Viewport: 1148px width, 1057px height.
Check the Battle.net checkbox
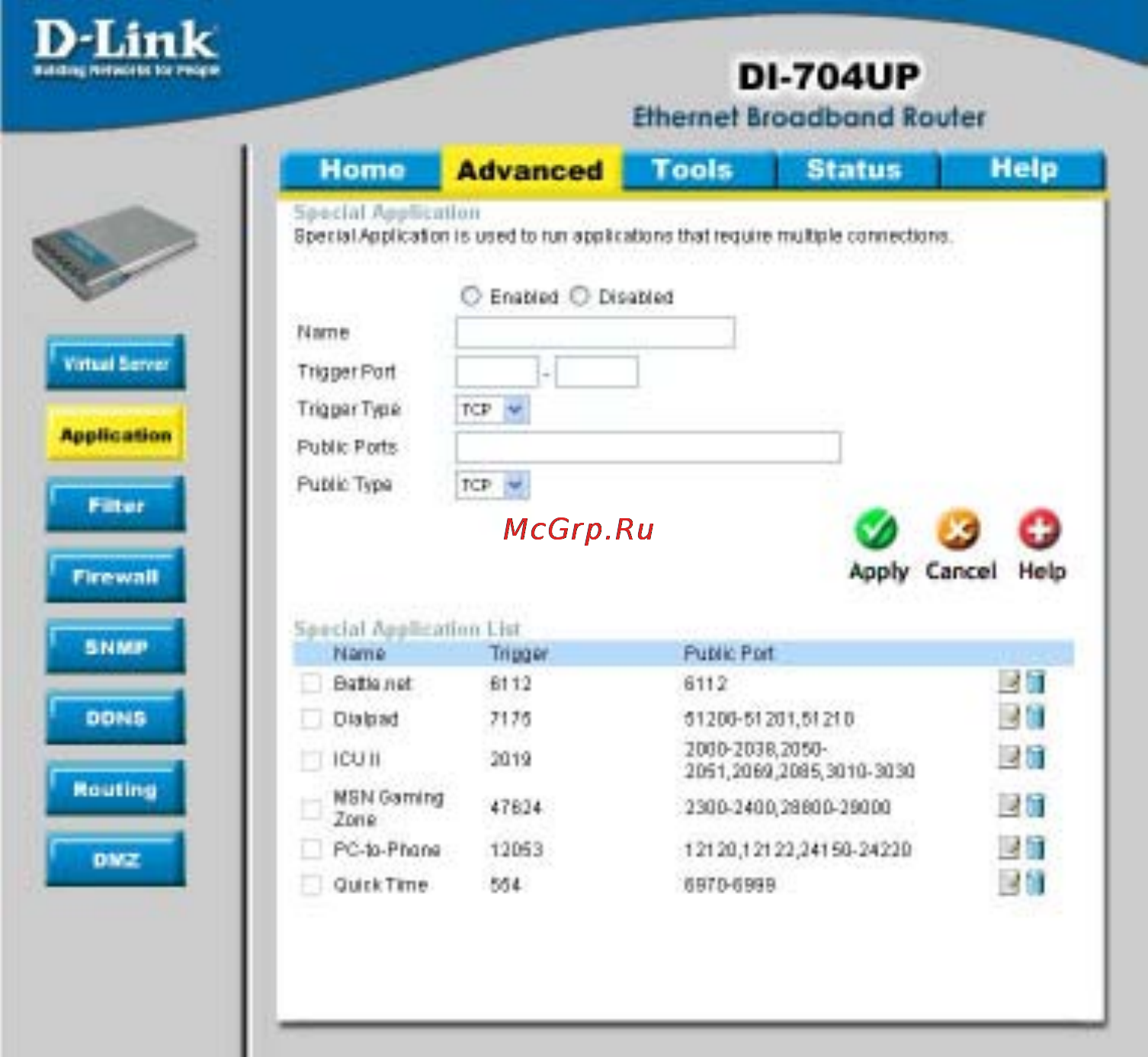(x=311, y=683)
